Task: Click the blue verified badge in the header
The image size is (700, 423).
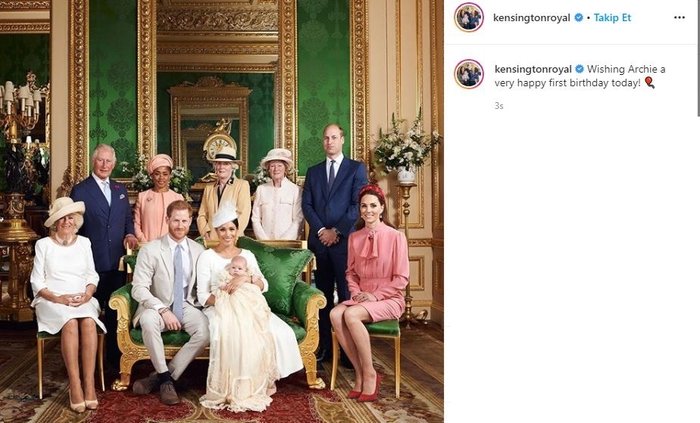Action: (x=579, y=17)
